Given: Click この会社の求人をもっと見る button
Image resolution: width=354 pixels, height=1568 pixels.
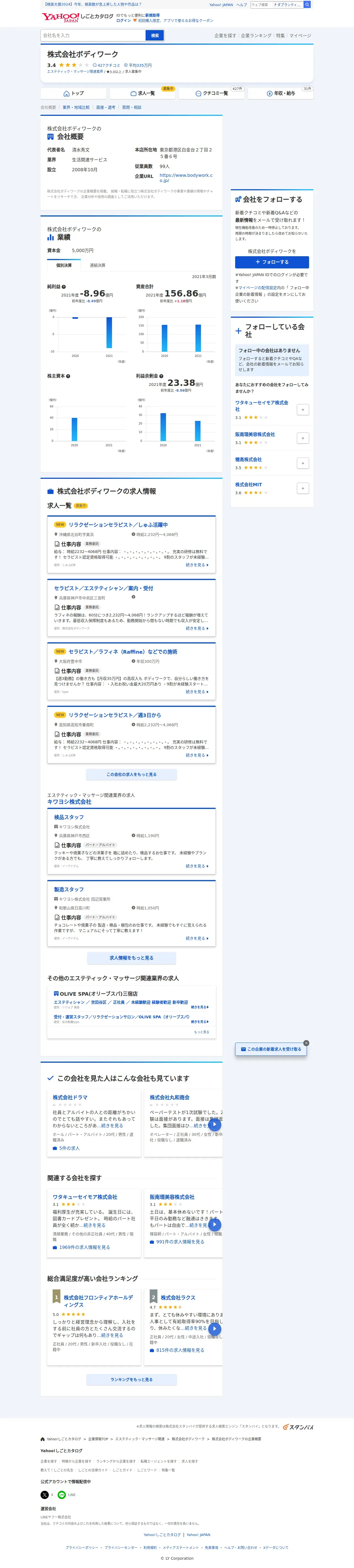Looking at the screenshot, I should tap(132, 774).
